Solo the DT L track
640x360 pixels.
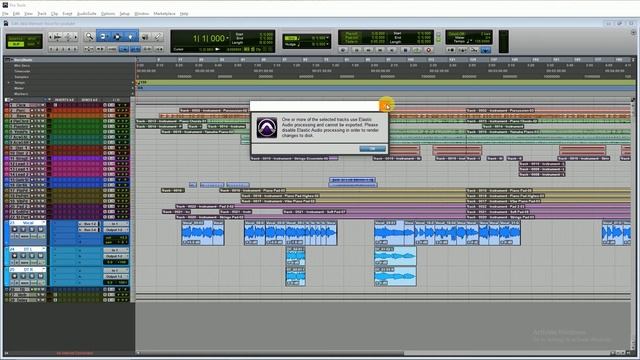tap(32, 256)
